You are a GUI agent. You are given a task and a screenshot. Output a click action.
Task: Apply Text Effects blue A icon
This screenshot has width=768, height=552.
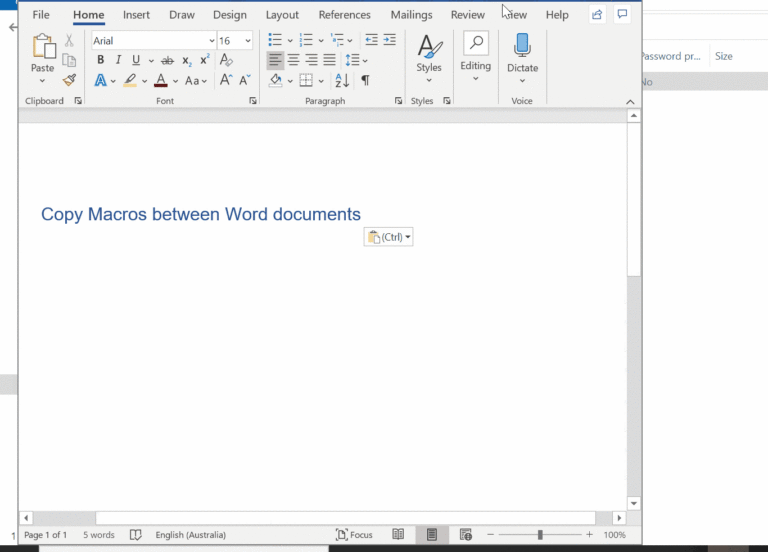tap(100, 80)
